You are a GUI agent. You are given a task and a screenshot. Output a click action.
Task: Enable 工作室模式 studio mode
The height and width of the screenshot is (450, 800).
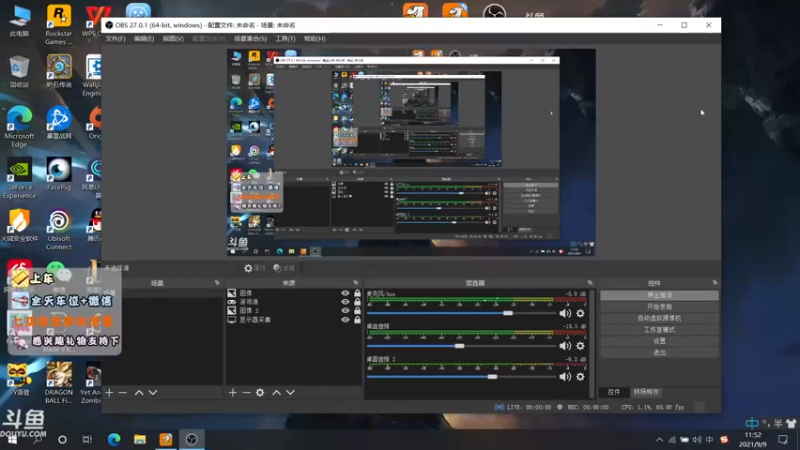(x=659, y=330)
